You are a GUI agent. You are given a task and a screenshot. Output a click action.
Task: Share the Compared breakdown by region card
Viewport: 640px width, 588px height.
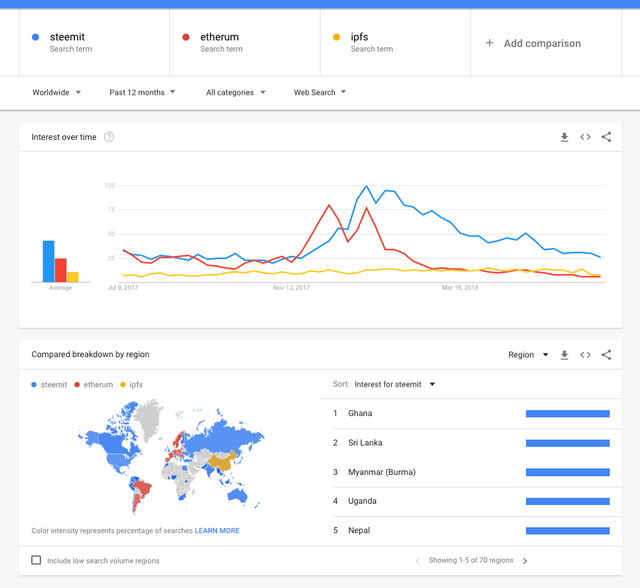tap(607, 355)
